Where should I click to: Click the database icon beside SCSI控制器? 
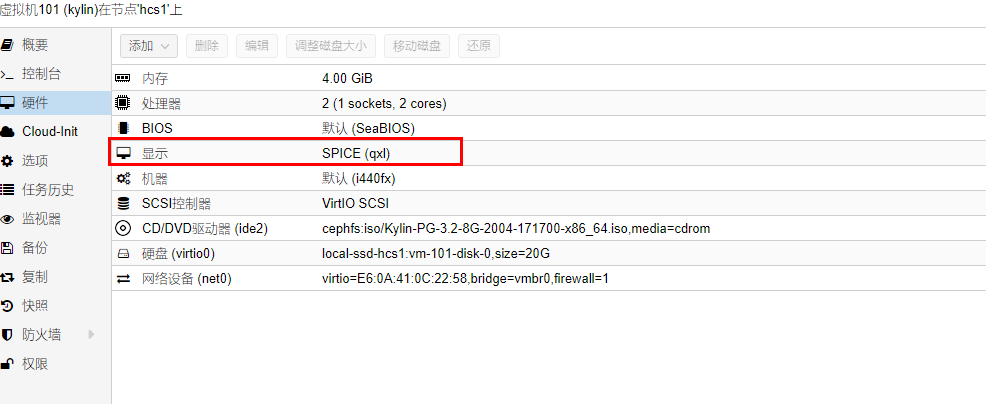123,203
